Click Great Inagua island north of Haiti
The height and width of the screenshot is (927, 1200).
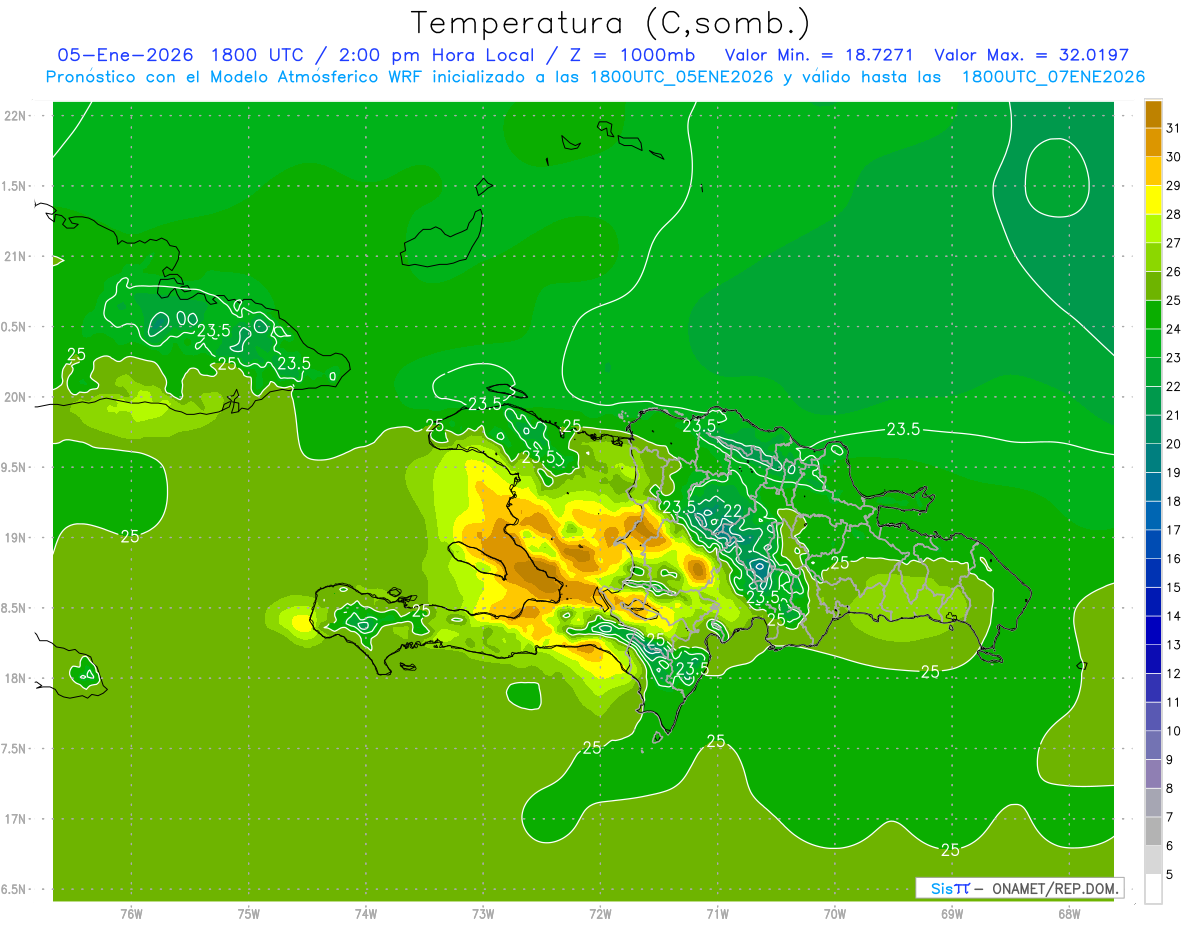tap(444, 238)
